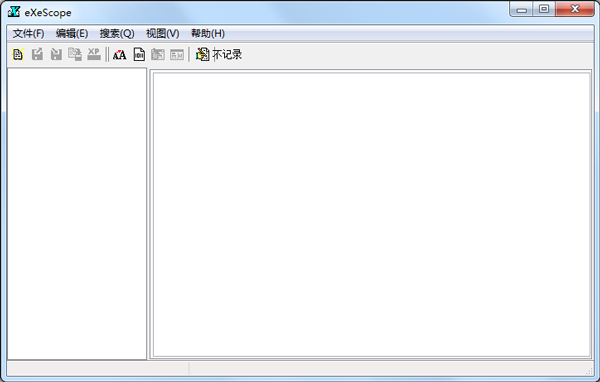Toggle the 不记录 logging button

227,54
